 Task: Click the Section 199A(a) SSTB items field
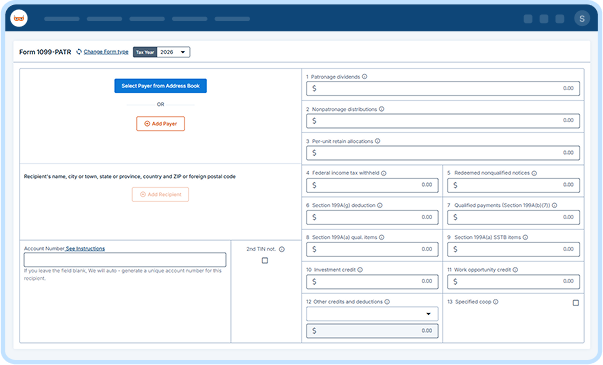click(x=513, y=249)
